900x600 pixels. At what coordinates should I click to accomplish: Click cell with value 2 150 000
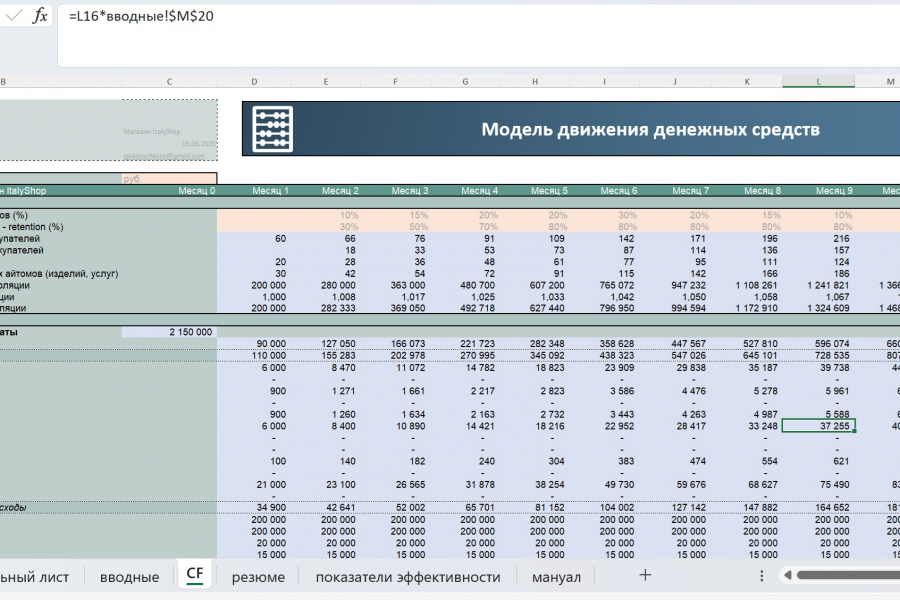pos(169,332)
